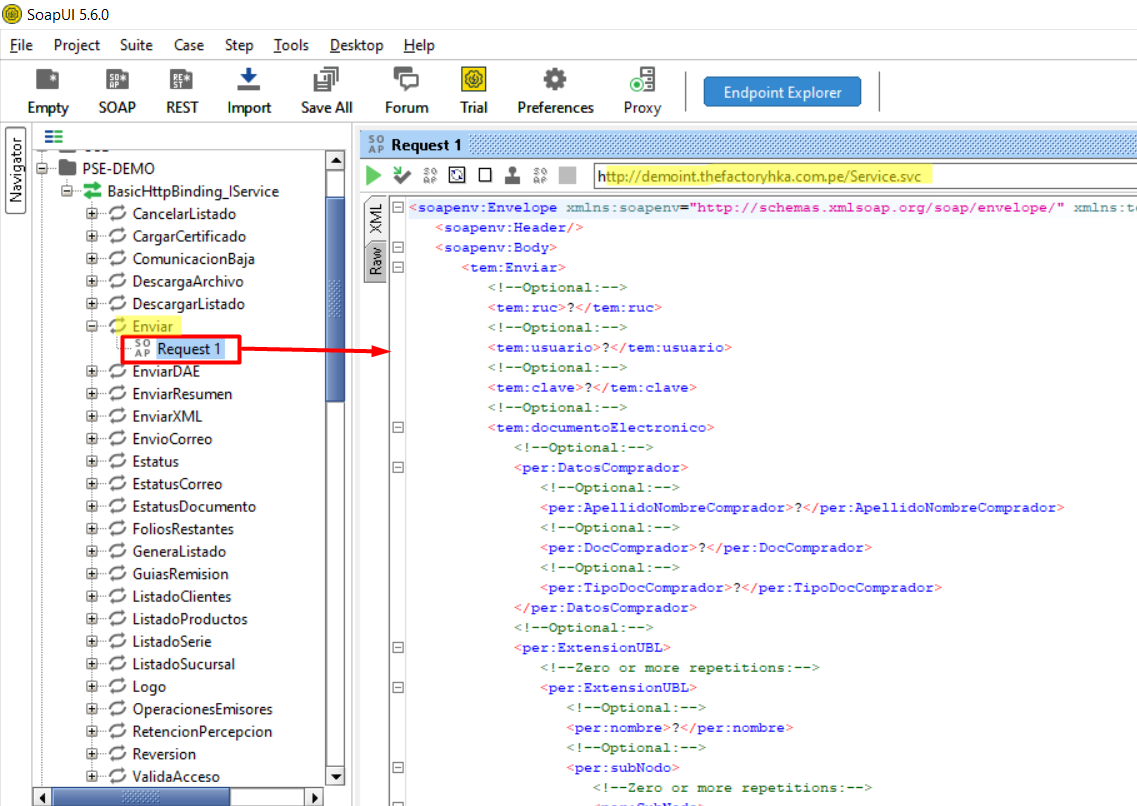This screenshot has height=806, width=1137.
Task: Click the REST project toolbar icon
Action: 181,79
